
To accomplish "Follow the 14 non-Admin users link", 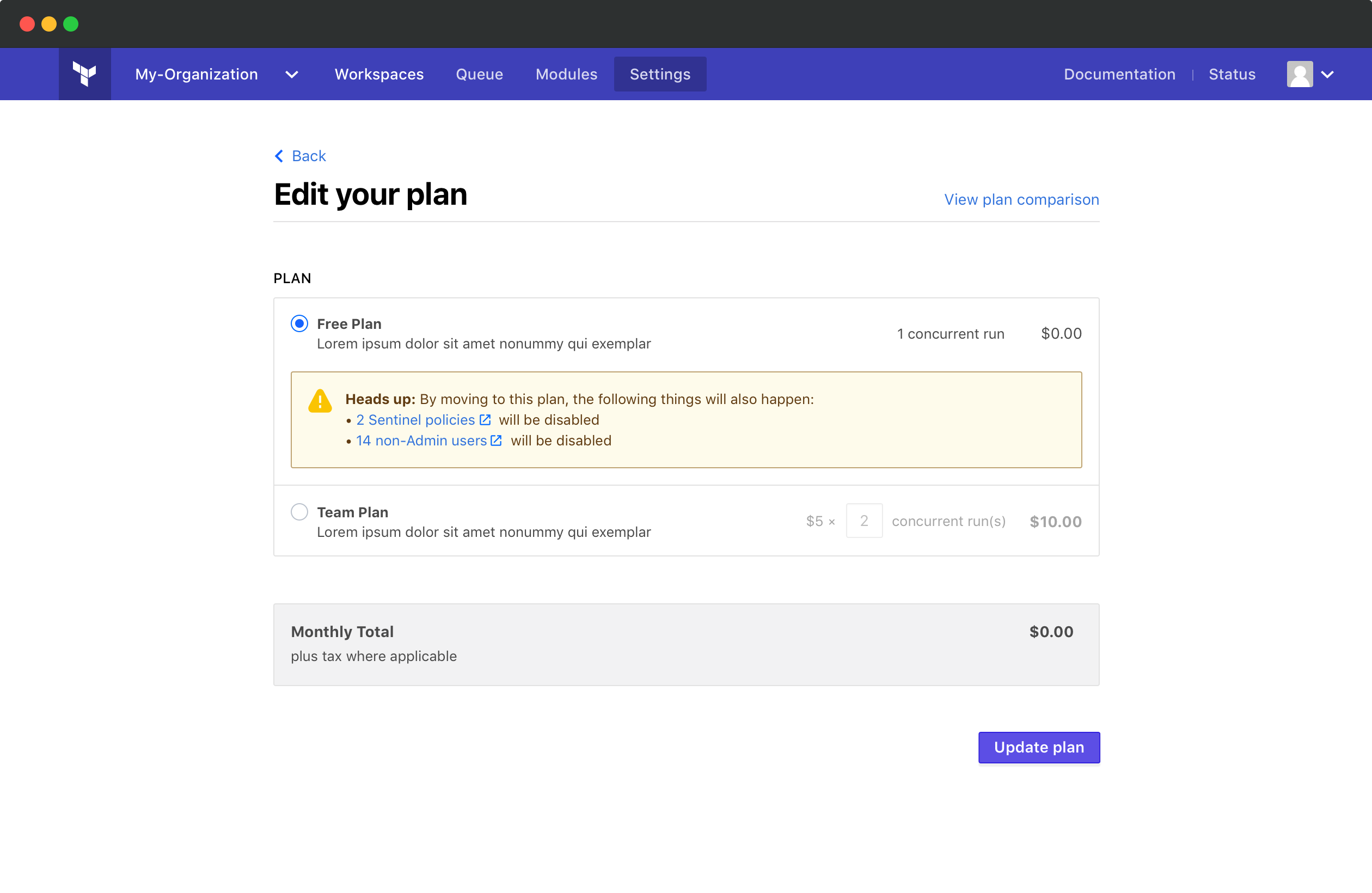I will (421, 441).
